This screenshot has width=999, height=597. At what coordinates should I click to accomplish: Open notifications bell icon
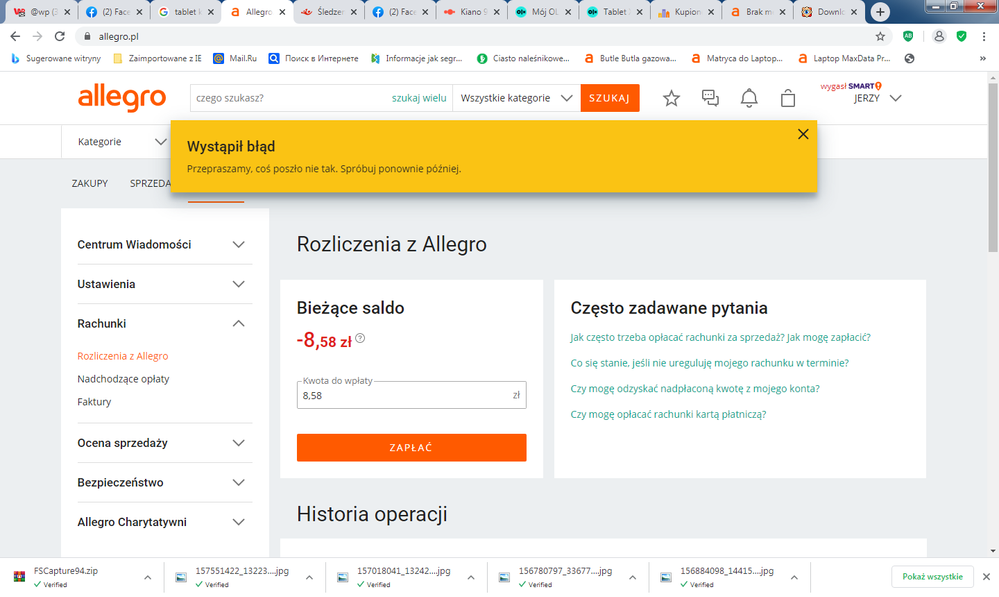tap(749, 98)
